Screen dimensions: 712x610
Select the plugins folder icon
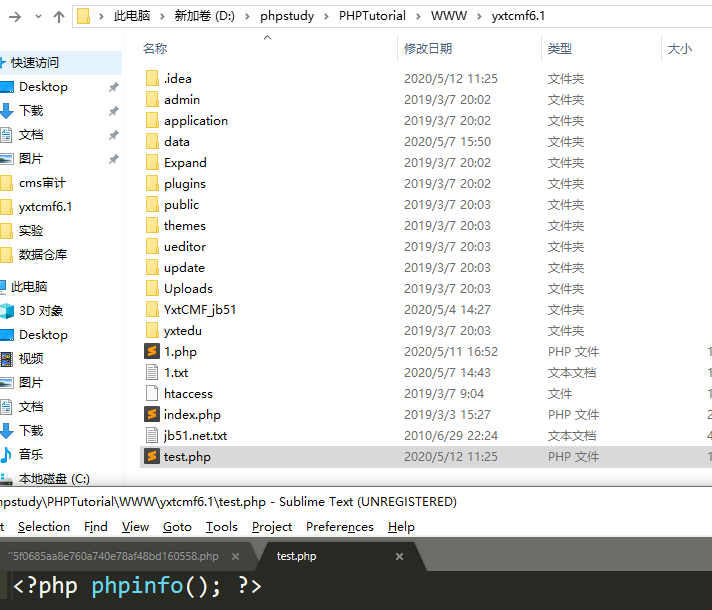tap(153, 183)
